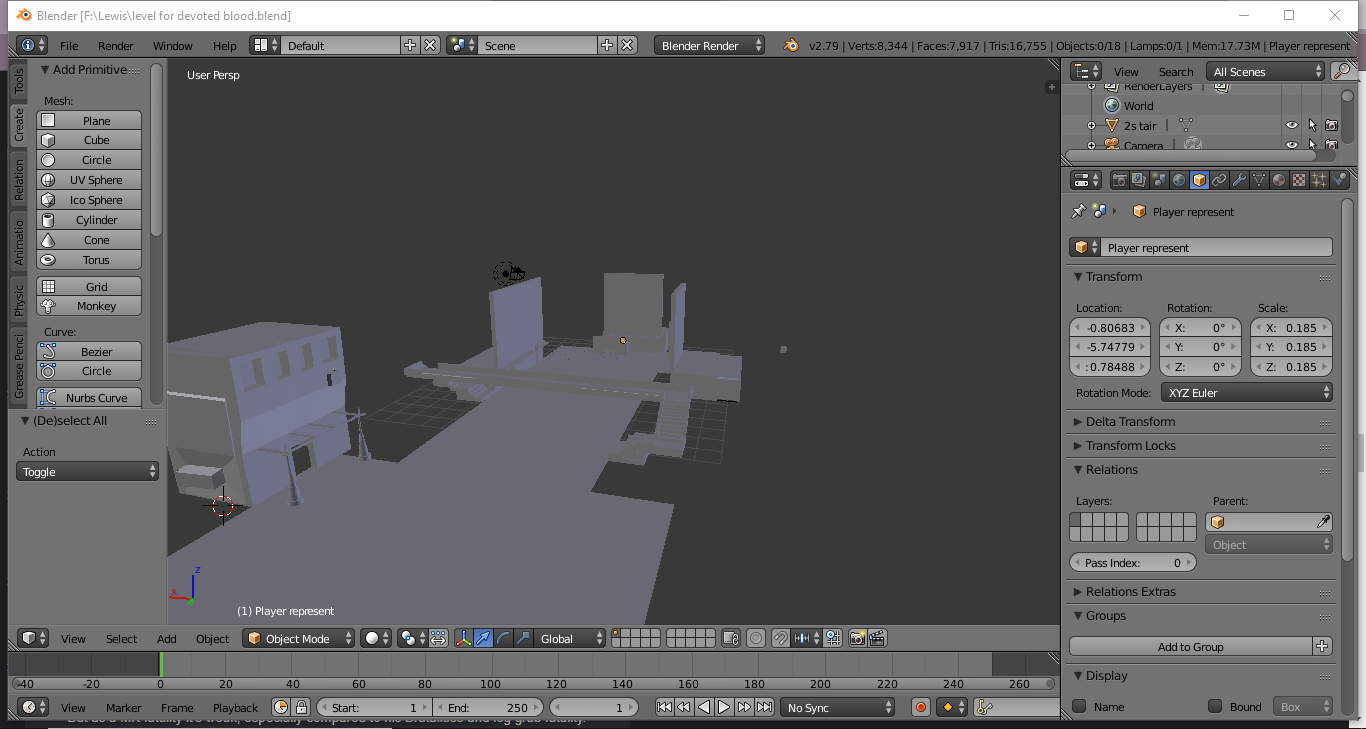This screenshot has height=729, width=1366.
Task: Enable the Name display checkbox
Action: 1079,706
